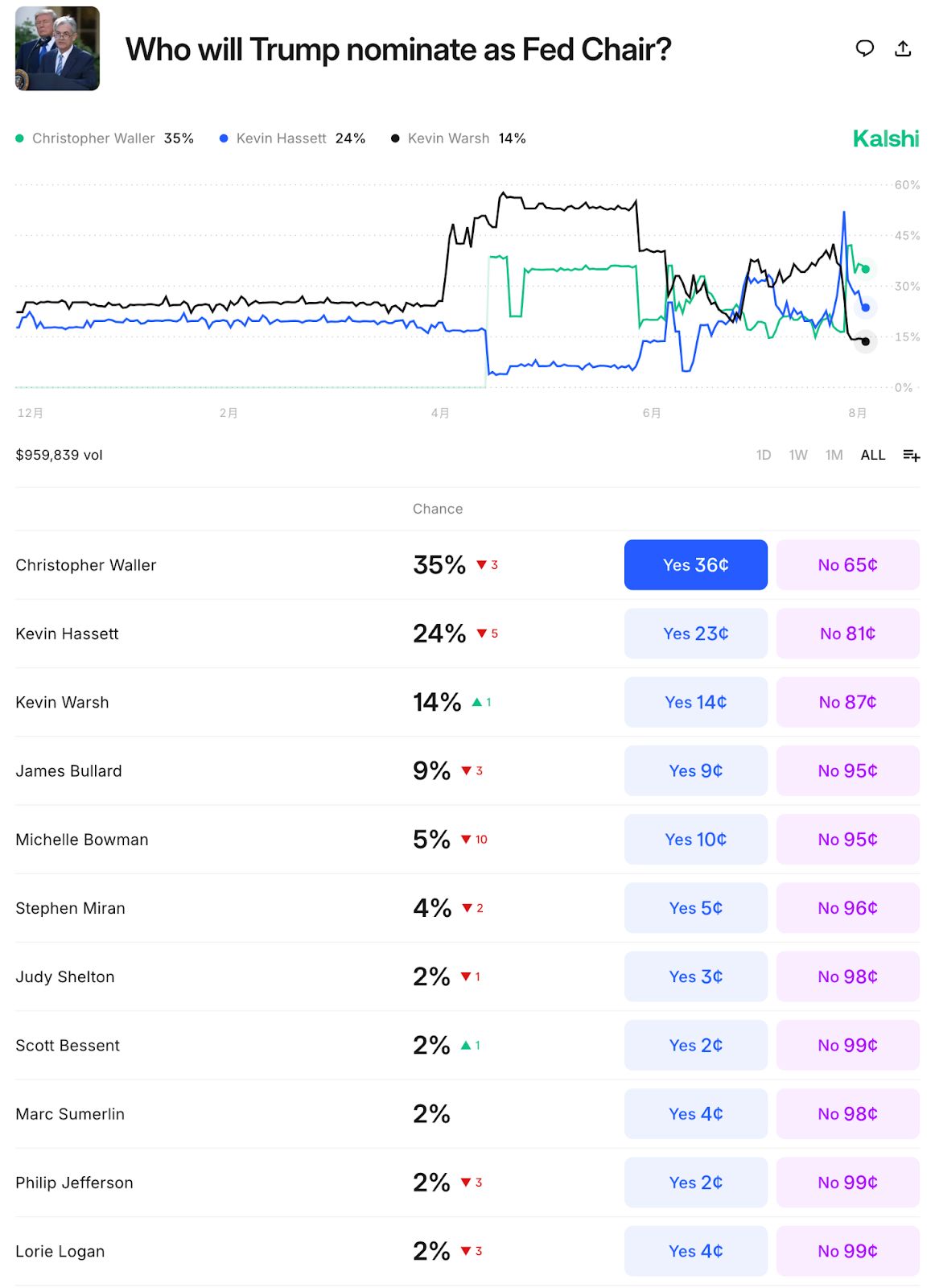Switch the chart to 1D range
Screen dimensions: 935x1288
click(763, 456)
